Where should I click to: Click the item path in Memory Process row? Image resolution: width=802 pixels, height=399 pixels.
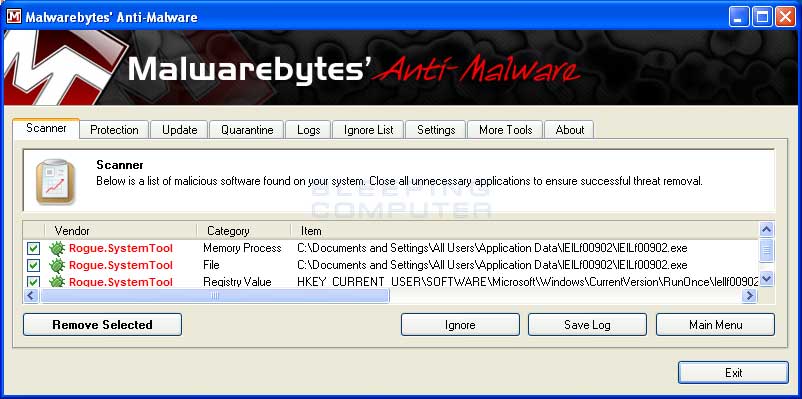tap(492, 249)
